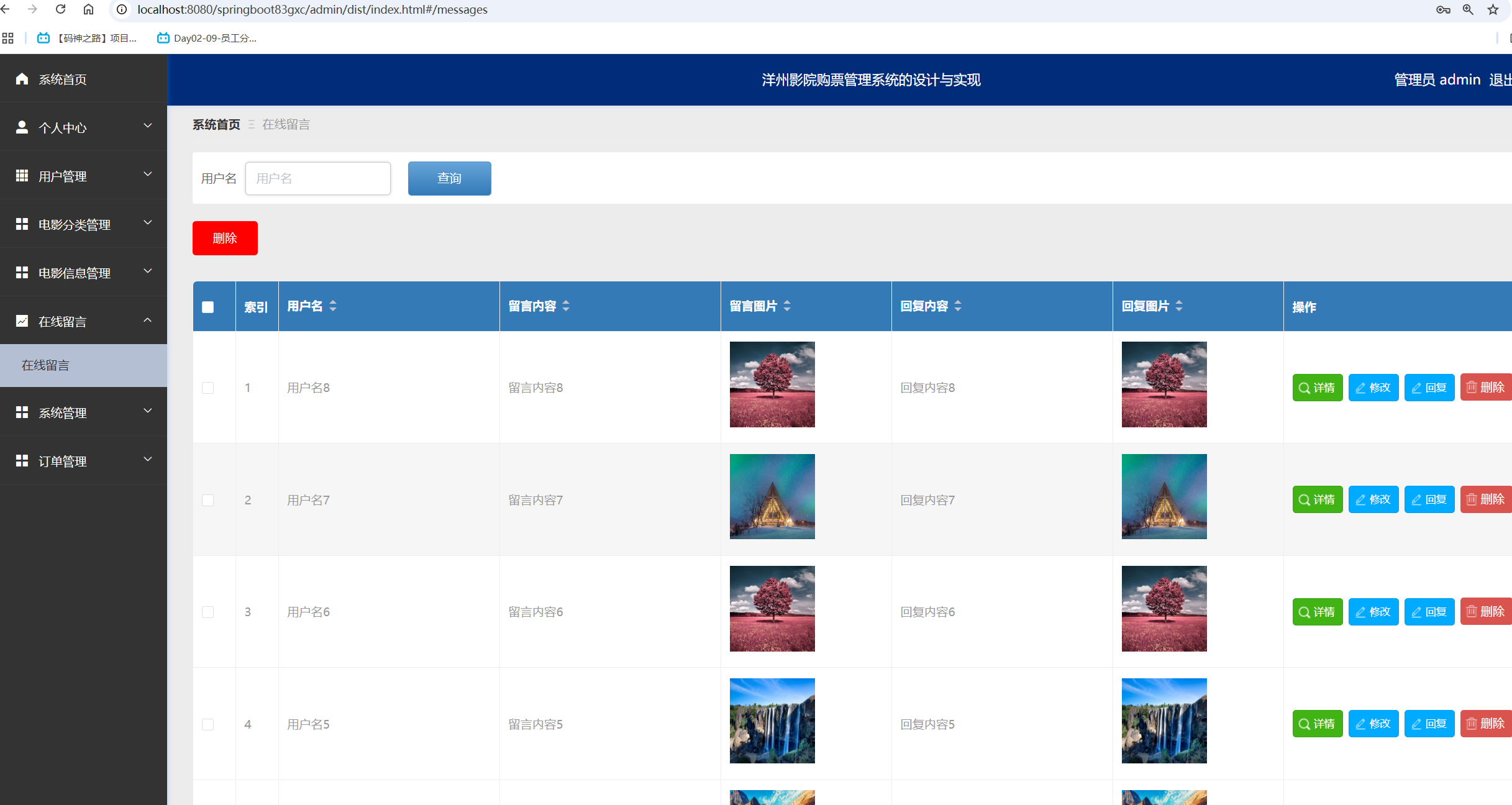Click 修改 for 用户名5
Image resolution: width=1512 pixels, height=805 pixels.
point(1373,724)
